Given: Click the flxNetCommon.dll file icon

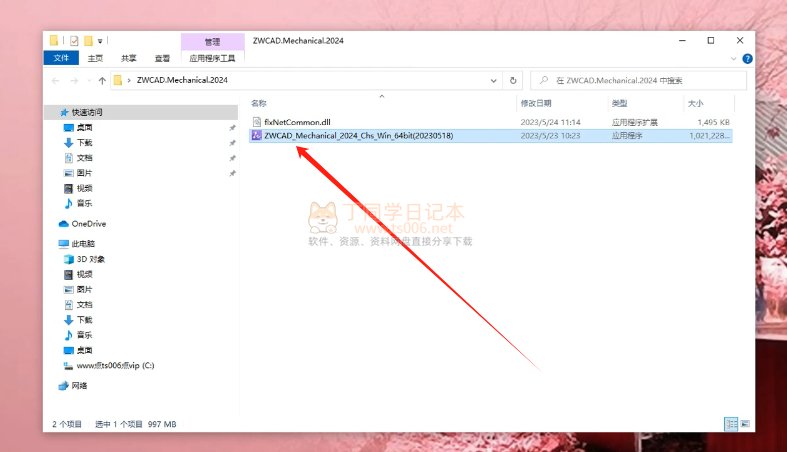Looking at the screenshot, I should 256,122.
